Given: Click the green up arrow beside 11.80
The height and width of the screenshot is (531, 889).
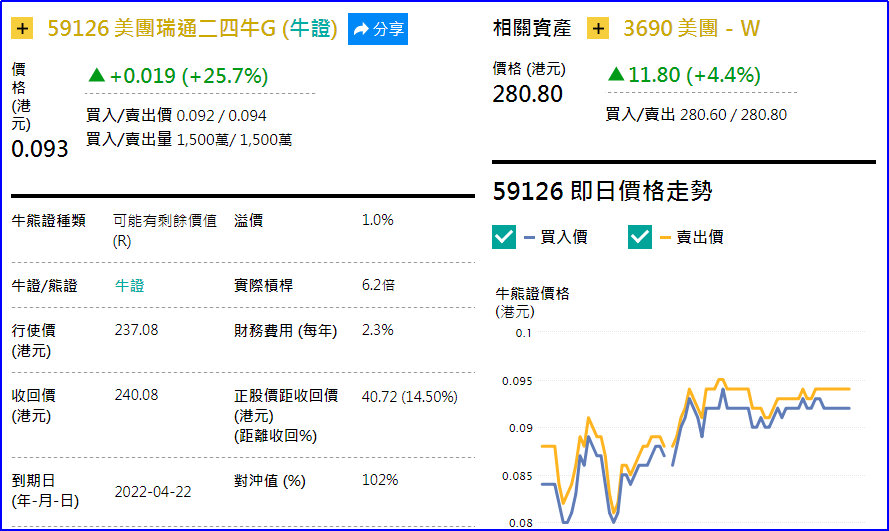Looking at the screenshot, I should click(x=616, y=74).
